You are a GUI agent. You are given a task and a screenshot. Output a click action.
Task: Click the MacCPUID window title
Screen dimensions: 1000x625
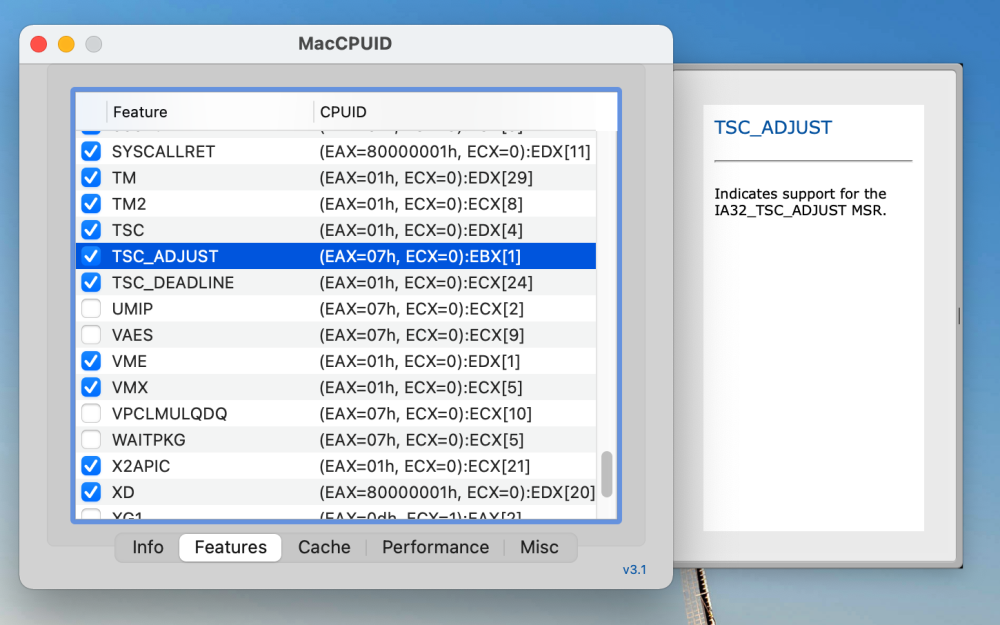(345, 43)
